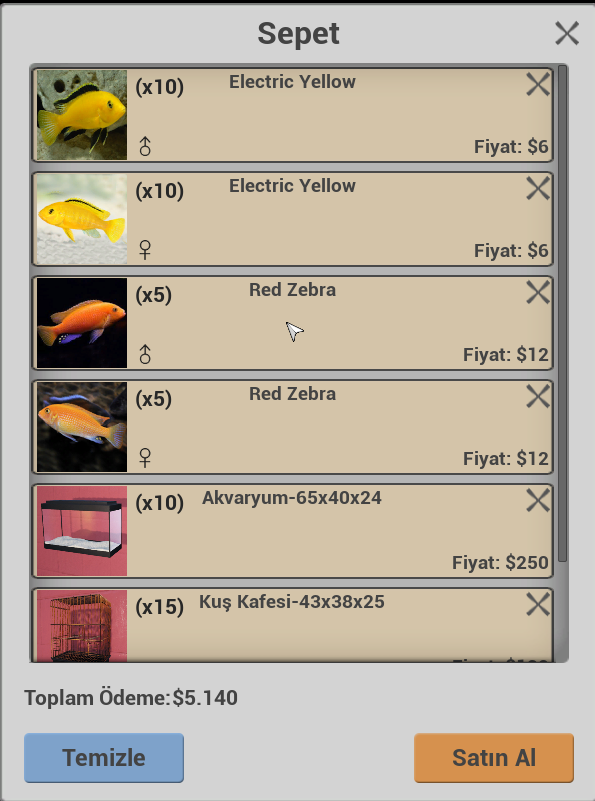
Task: Select male Red Zebra fish thumbnail
Action: click(82, 323)
